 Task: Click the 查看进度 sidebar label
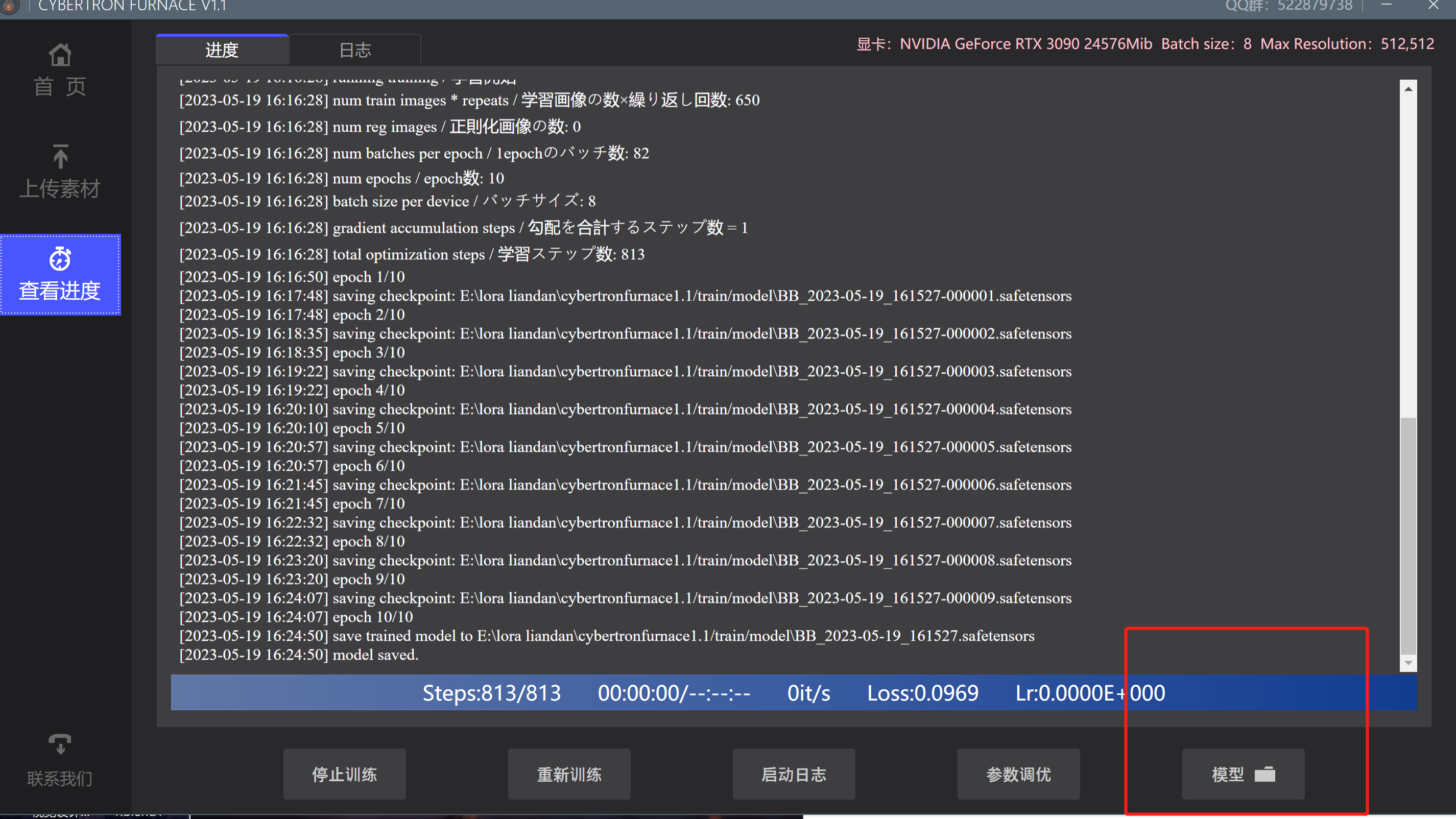point(60,291)
